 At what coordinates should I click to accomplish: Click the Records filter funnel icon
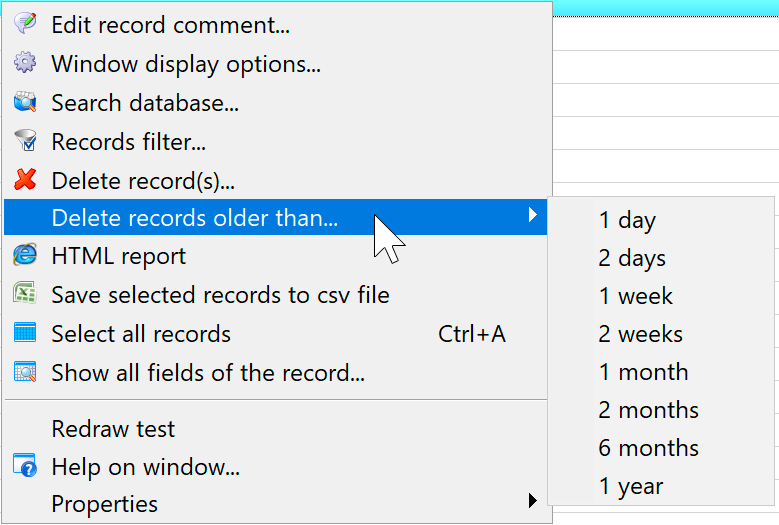click(x=25, y=141)
